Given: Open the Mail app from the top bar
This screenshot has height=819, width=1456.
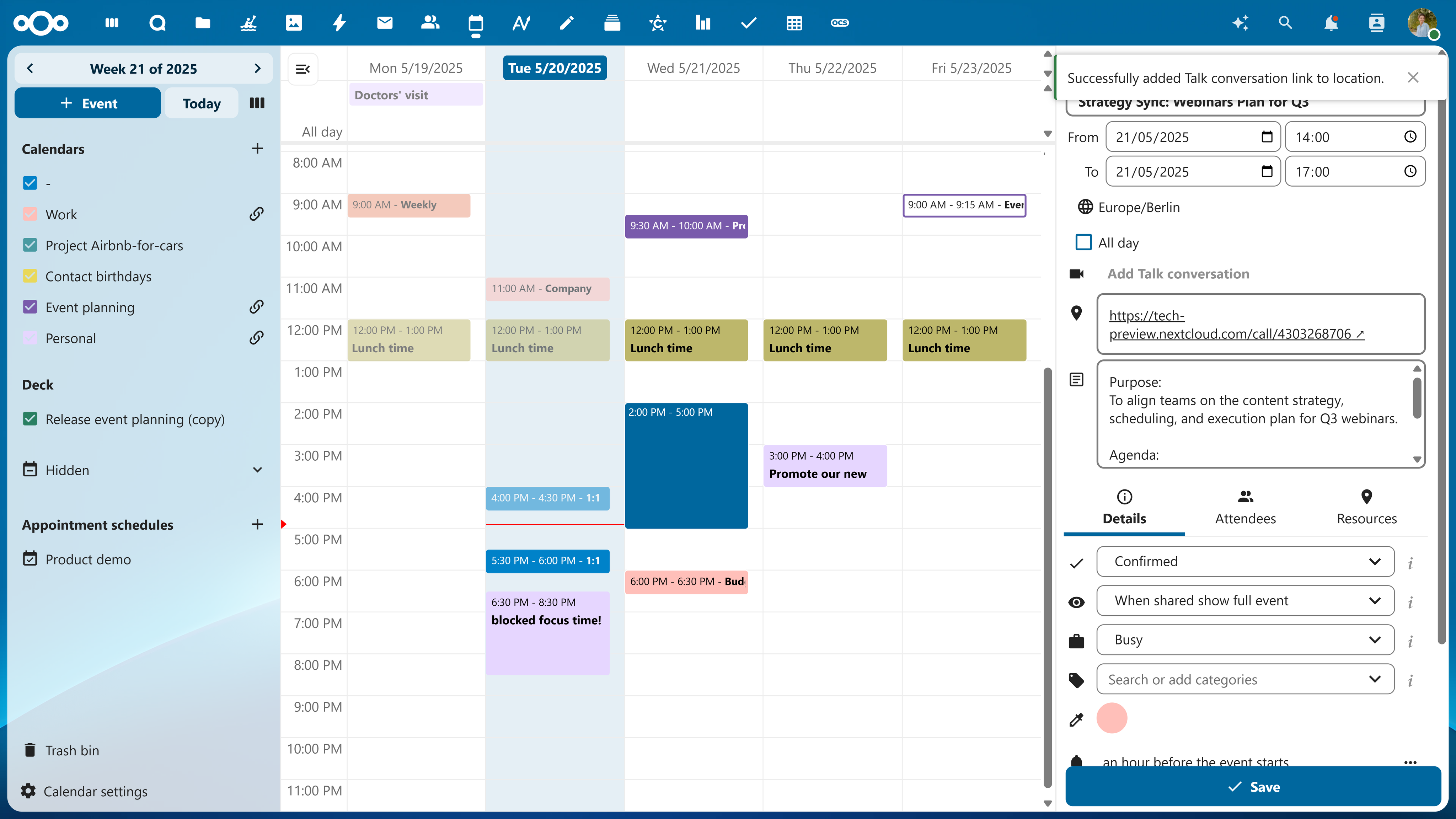Looking at the screenshot, I should pyautogui.click(x=384, y=23).
